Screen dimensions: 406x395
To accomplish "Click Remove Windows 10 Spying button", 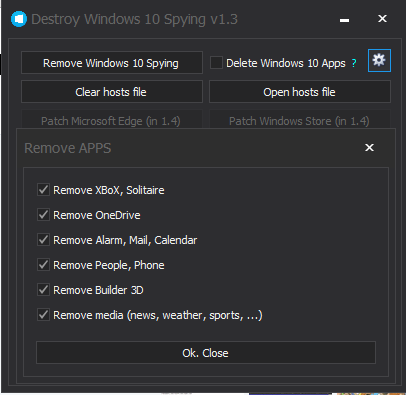I will [112, 63].
